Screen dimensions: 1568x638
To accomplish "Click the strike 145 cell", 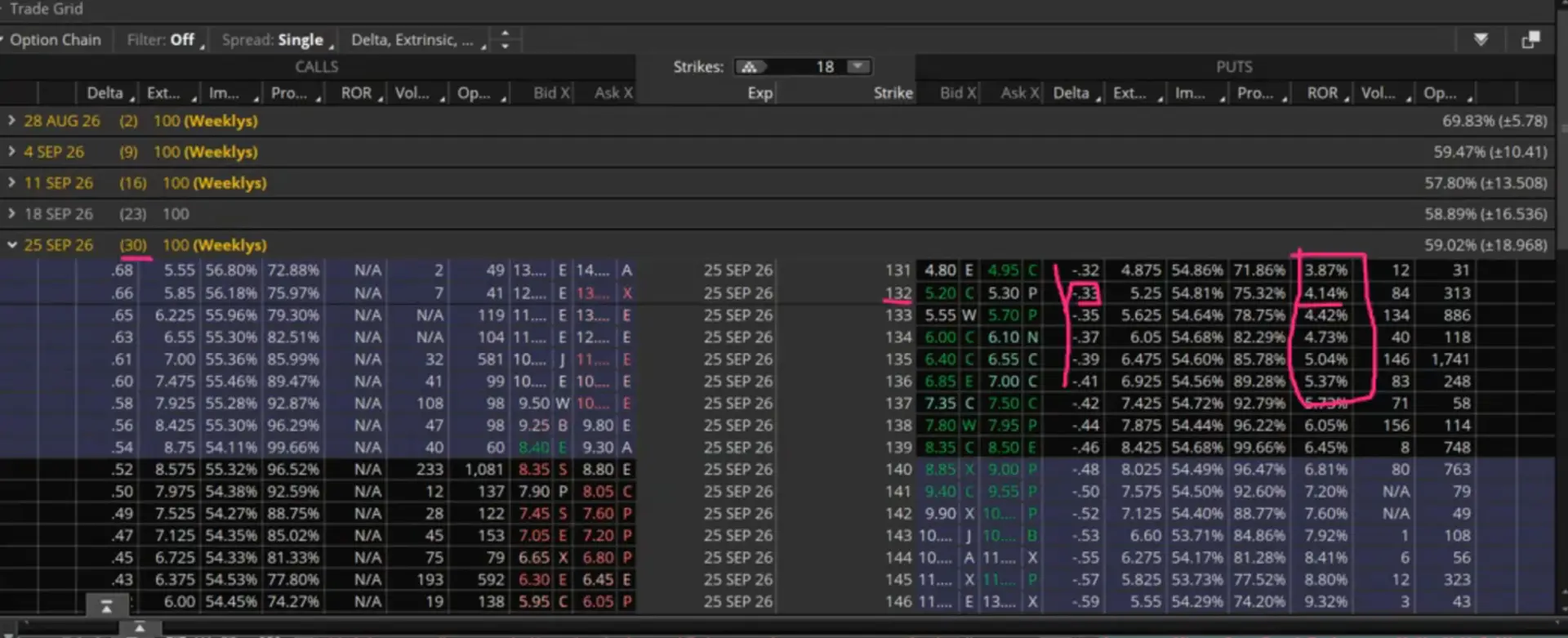I will (898, 579).
